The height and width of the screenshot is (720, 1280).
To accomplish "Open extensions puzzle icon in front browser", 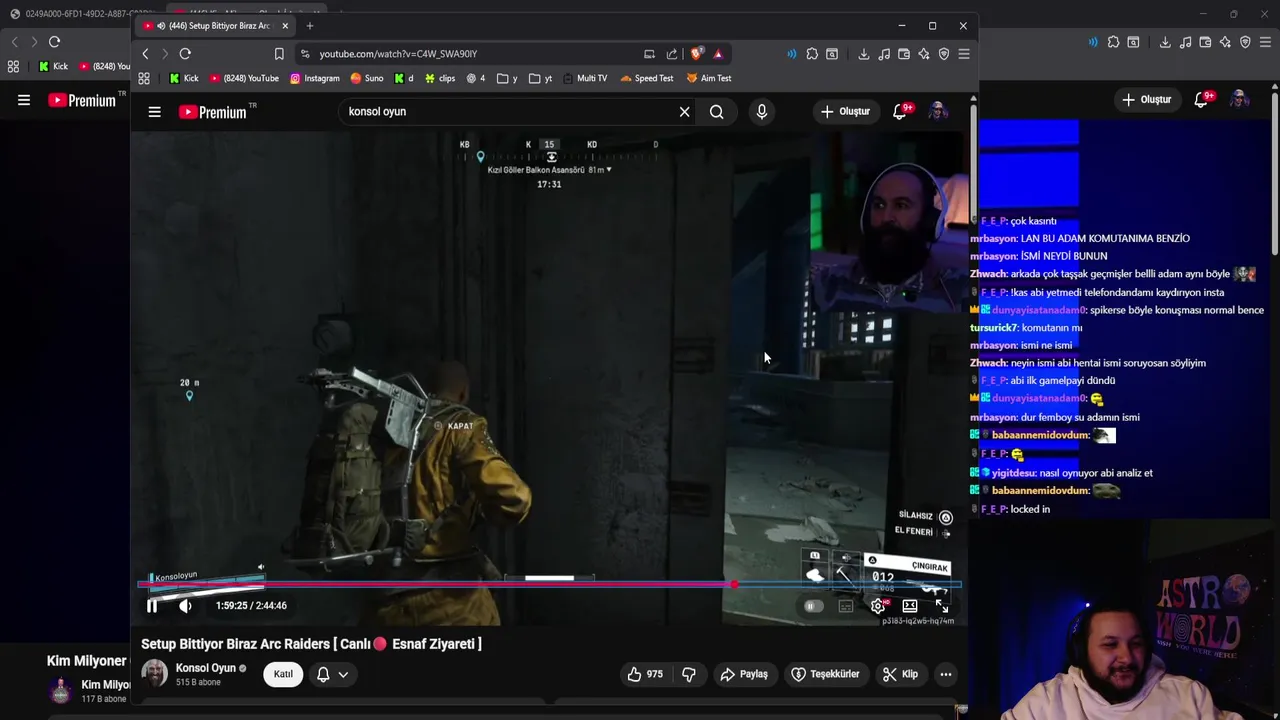I will pos(812,54).
